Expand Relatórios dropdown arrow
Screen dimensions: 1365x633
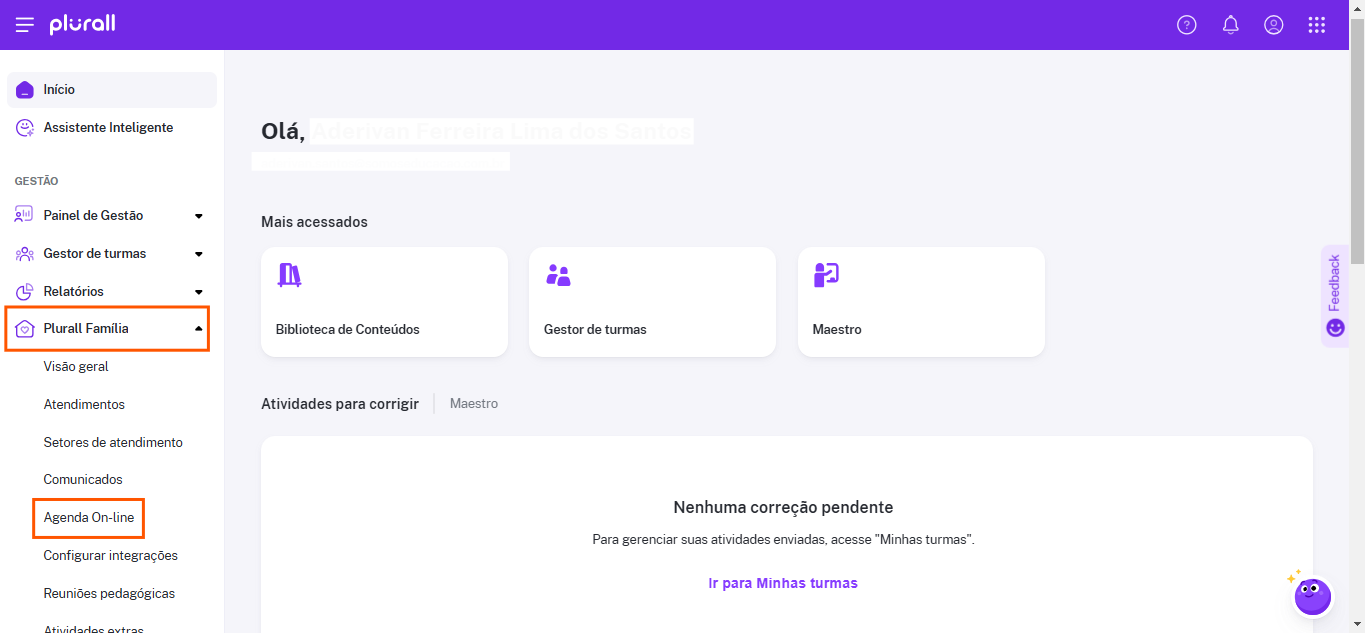(199, 292)
